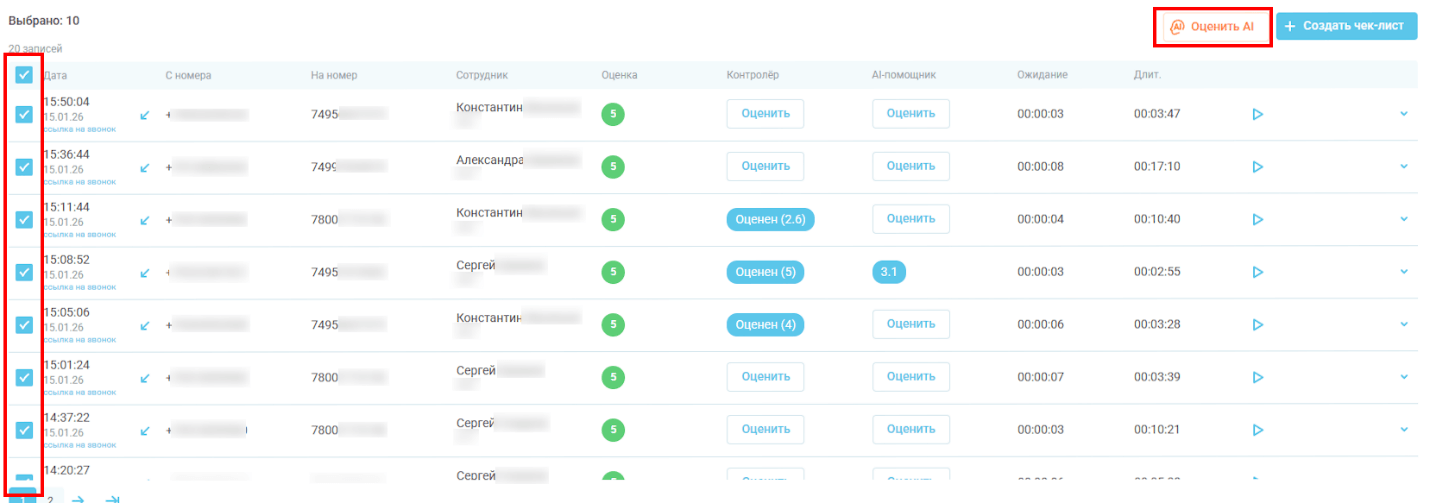Expand details of the 15:01:24 call
The image size is (1430, 503).
pos(1403,378)
